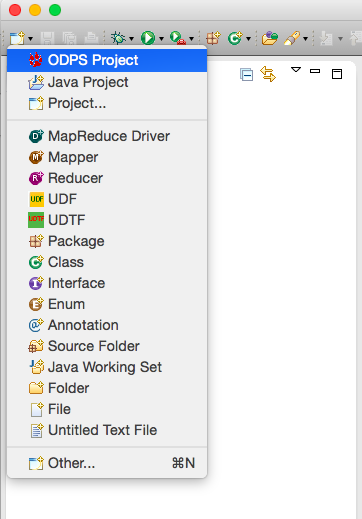Open the New Class dropdown arrow

coord(248,39)
